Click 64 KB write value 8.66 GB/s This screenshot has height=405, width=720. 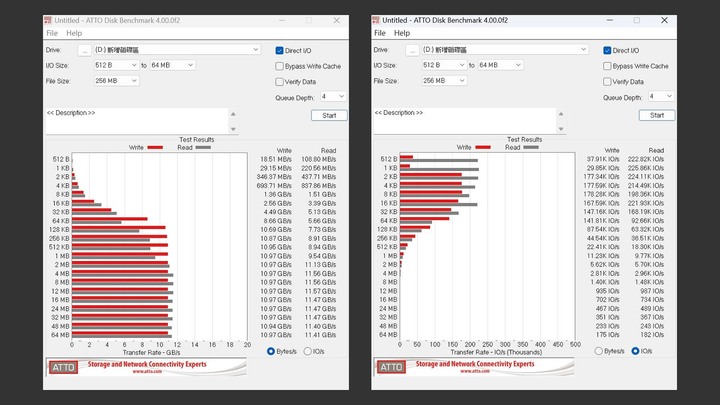click(277, 221)
